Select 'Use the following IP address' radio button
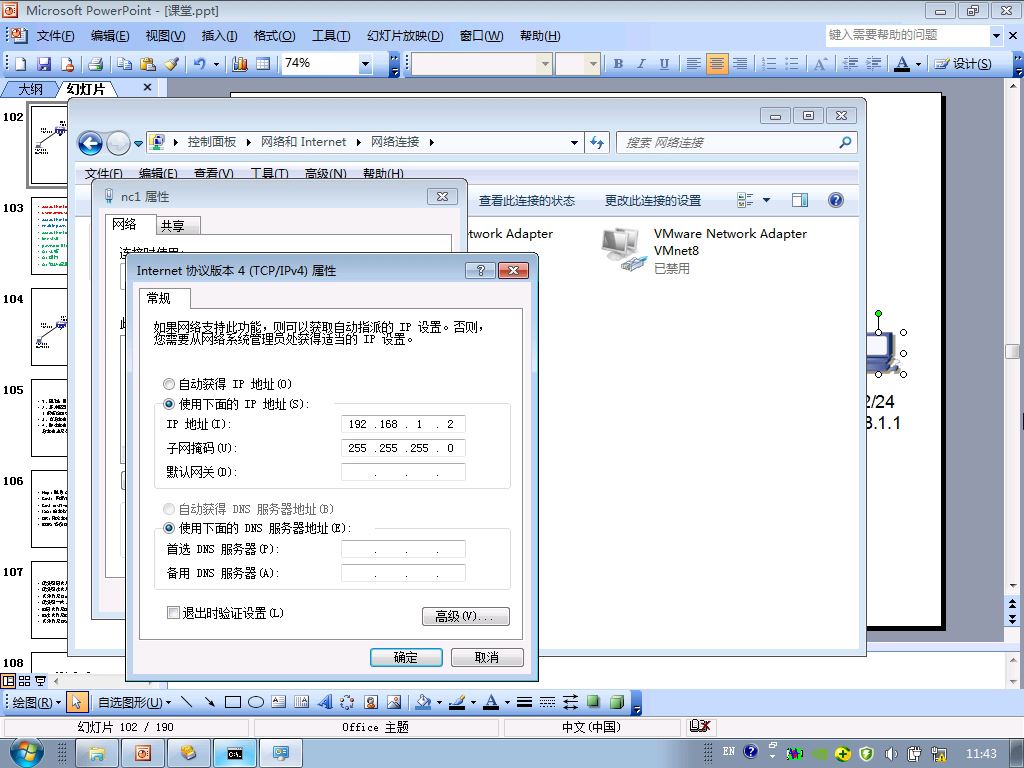Image resolution: width=1024 pixels, height=768 pixels. pos(169,404)
